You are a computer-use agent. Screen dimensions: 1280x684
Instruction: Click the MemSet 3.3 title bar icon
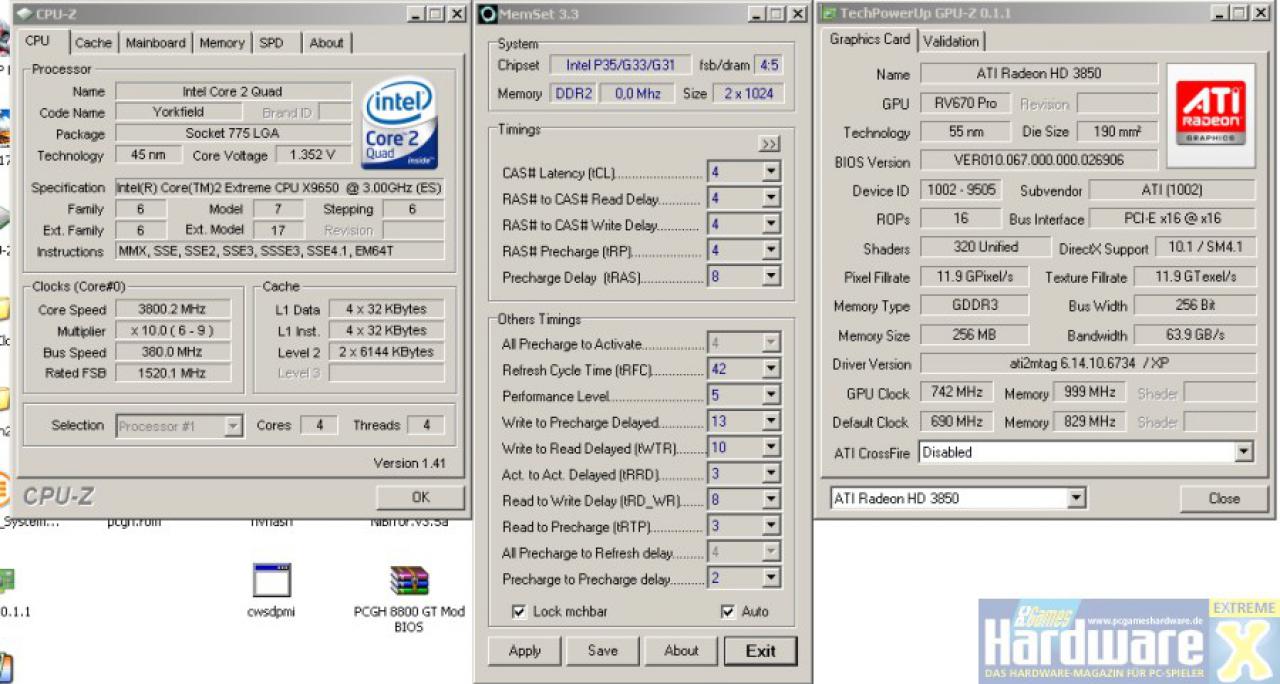tap(487, 14)
